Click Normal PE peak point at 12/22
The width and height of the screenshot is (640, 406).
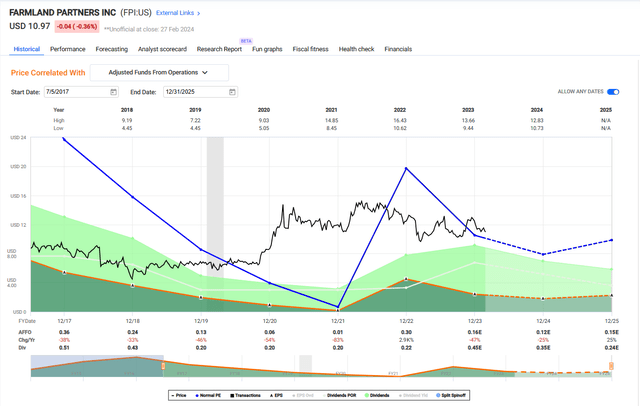406,168
